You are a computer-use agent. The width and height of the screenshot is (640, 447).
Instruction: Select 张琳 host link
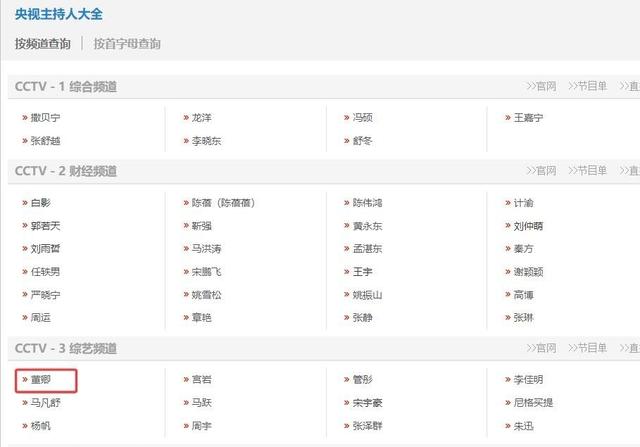click(x=523, y=318)
